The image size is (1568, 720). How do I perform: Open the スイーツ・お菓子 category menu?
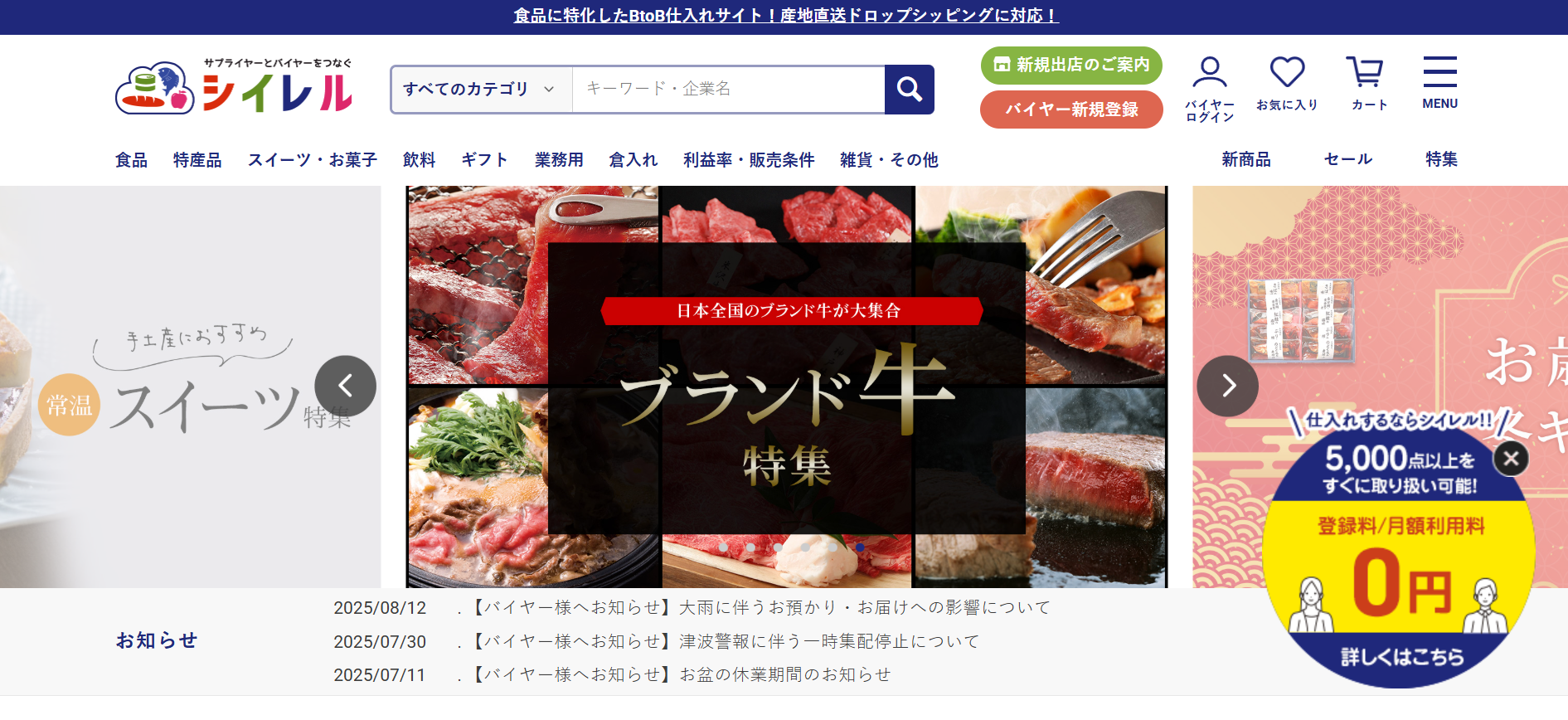pyautogui.click(x=312, y=159)
